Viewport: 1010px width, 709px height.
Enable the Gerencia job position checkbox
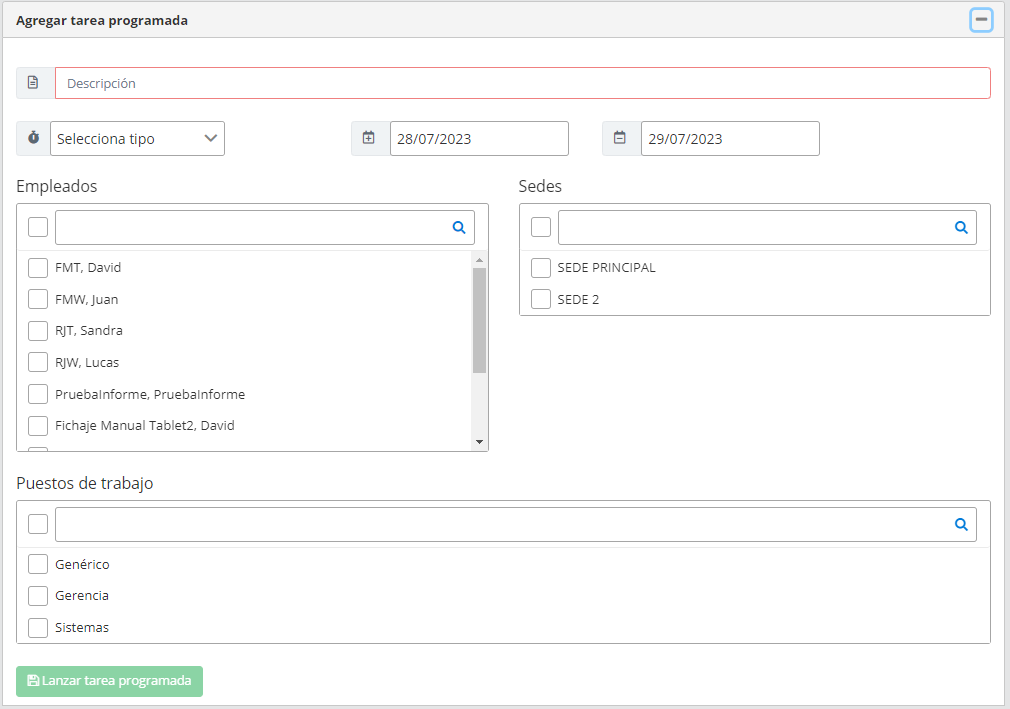pos(38,596)
